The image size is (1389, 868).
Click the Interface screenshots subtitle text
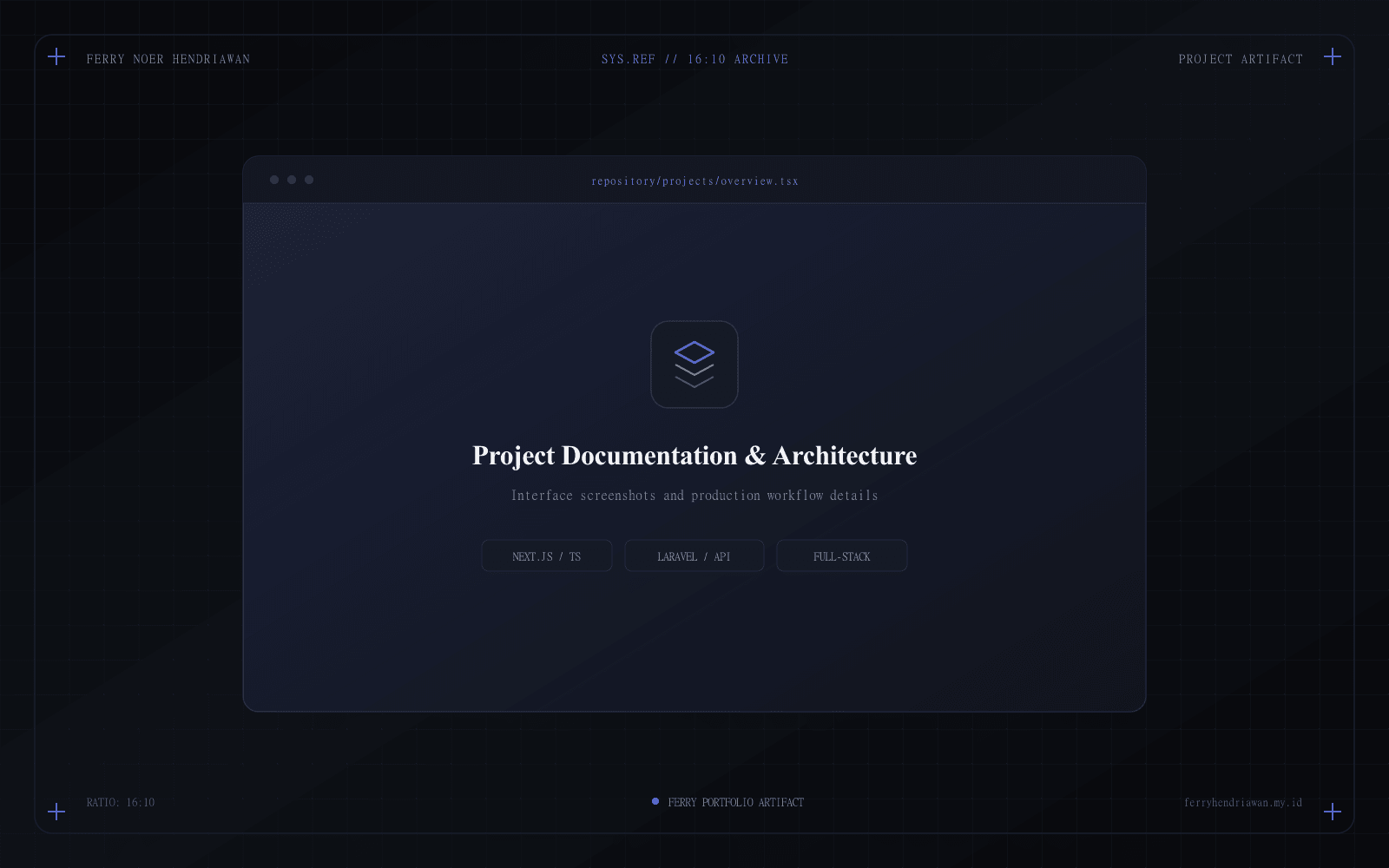694,496
